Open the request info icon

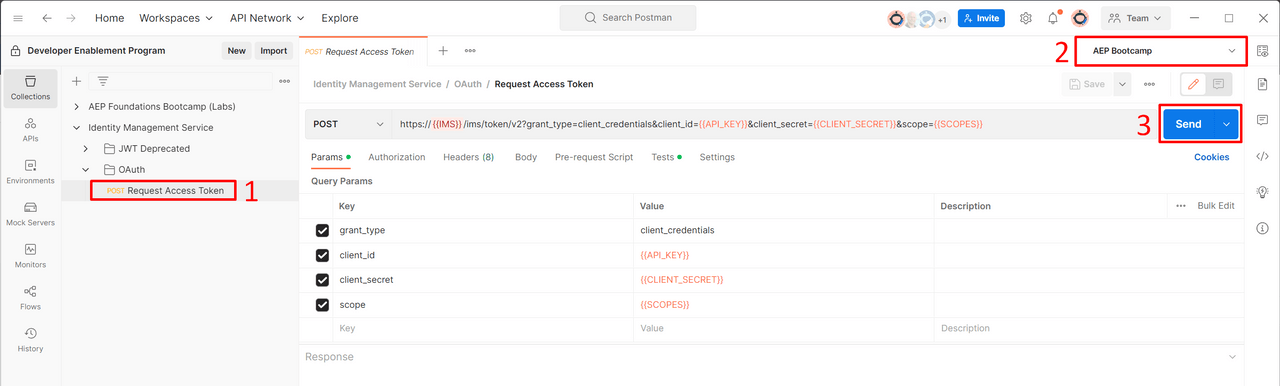point(1262,227)
